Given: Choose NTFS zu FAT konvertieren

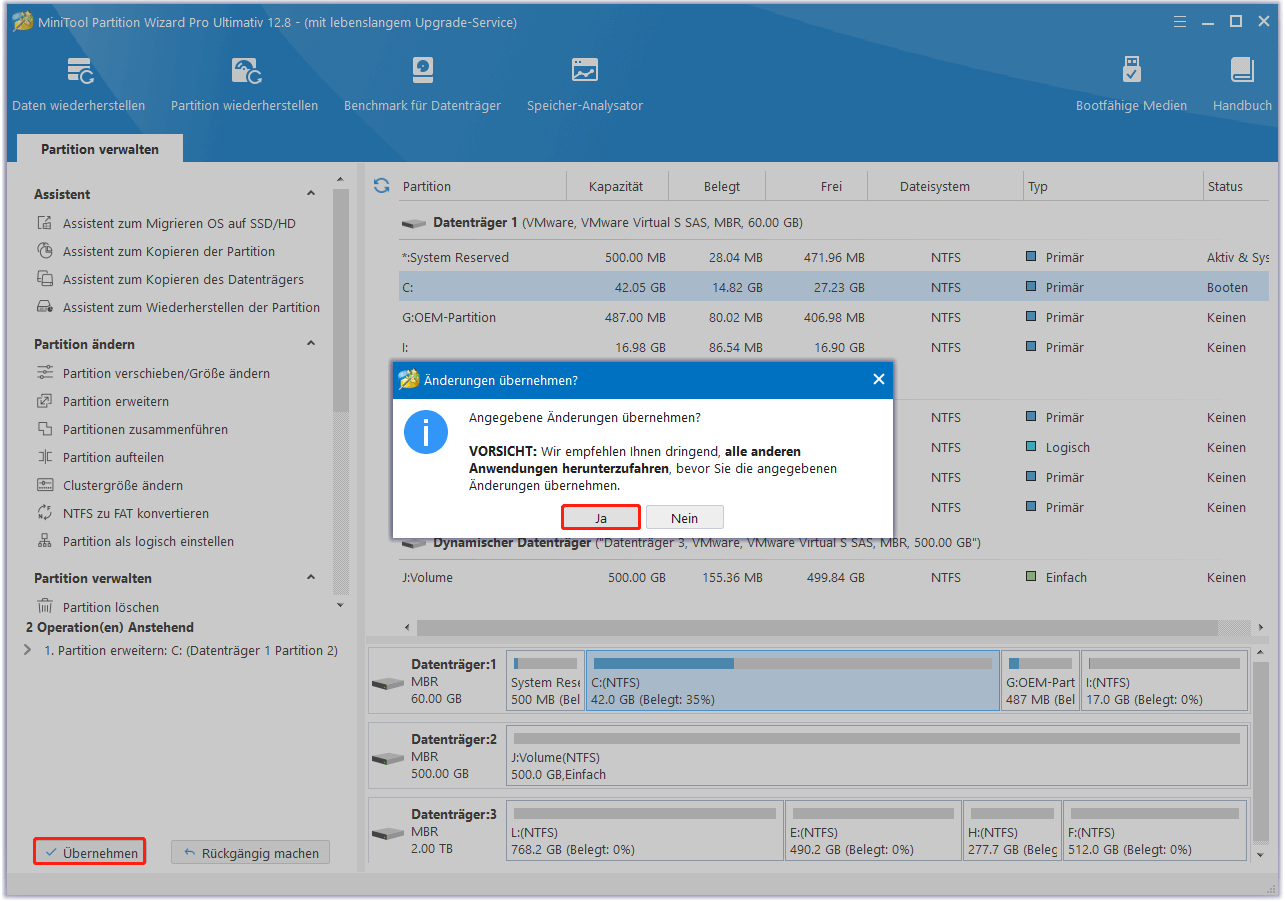Looking at the screenshot, I should [135, 514].
